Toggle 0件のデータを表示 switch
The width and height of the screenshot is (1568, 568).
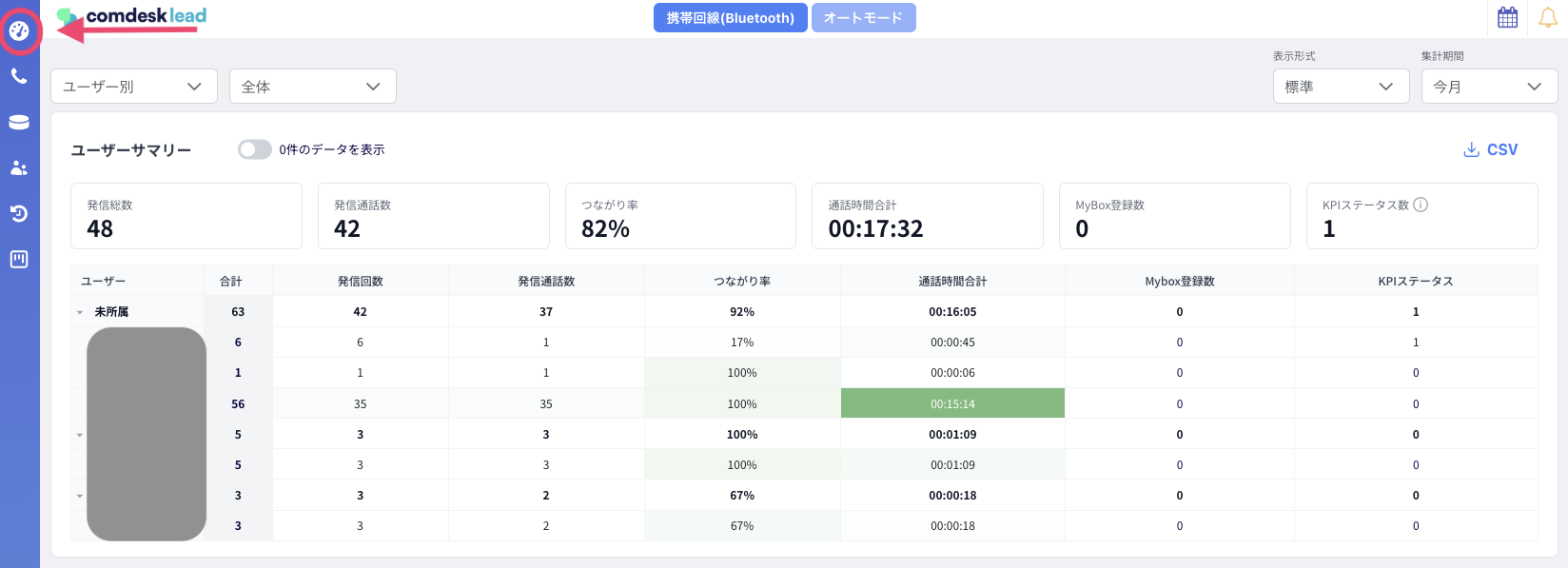point(255,149)
